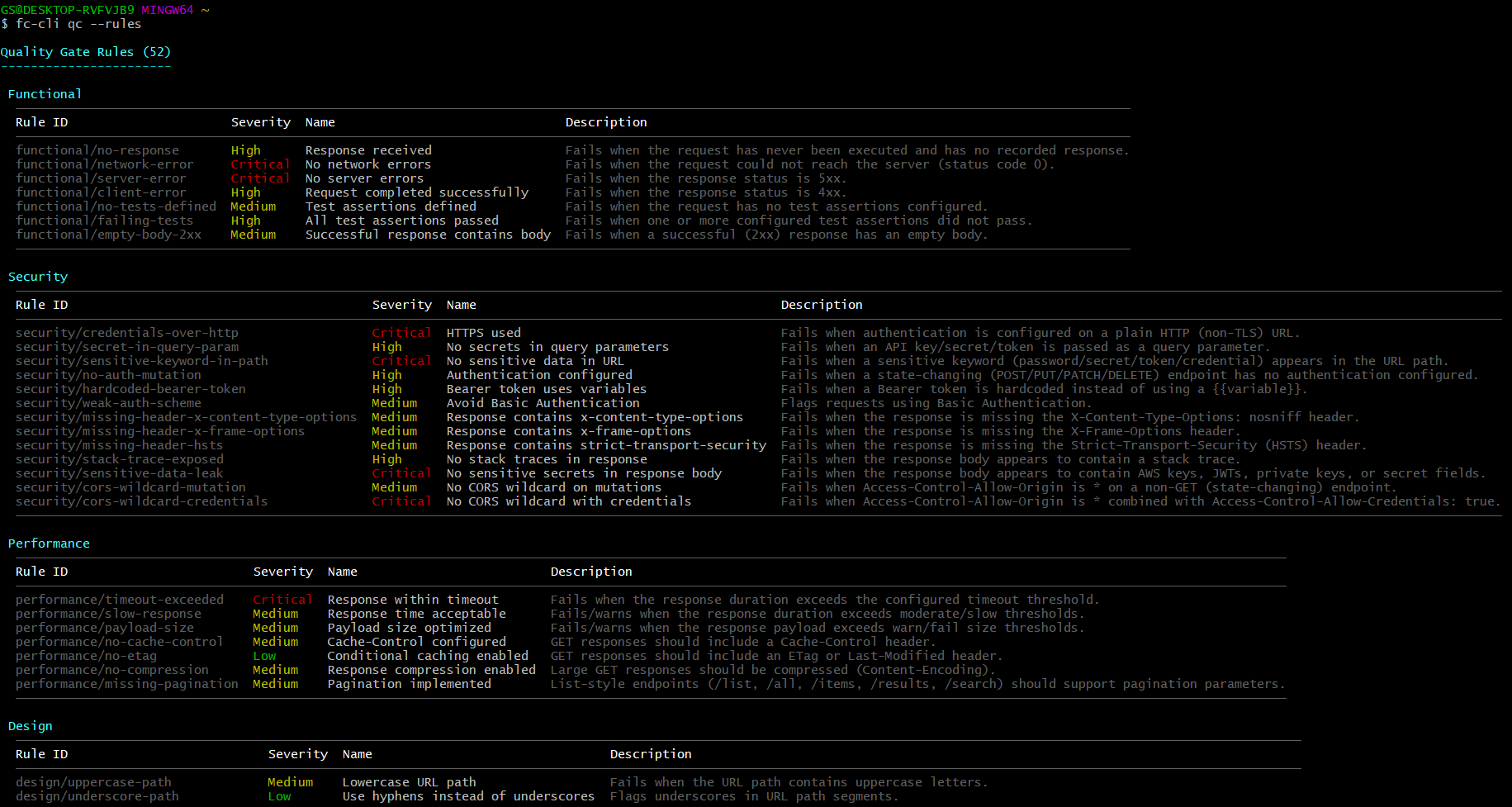Viewport: 1512px width, 807px height.
Task: Click "Flags requests using Basic Authentication." description
Action: [936, 403]
